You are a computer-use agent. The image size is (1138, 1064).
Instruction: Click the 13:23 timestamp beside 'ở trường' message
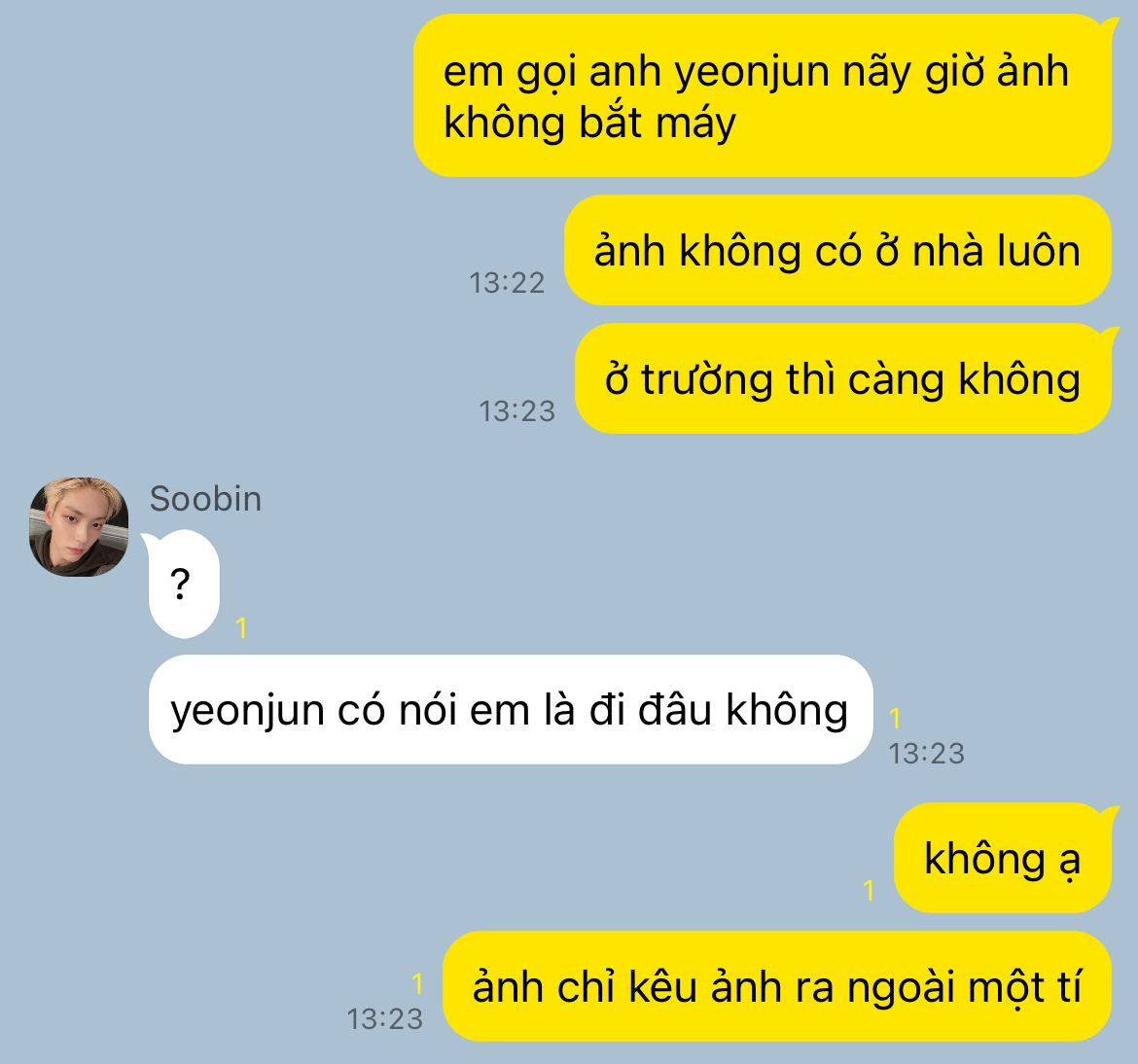coord(516,411)
